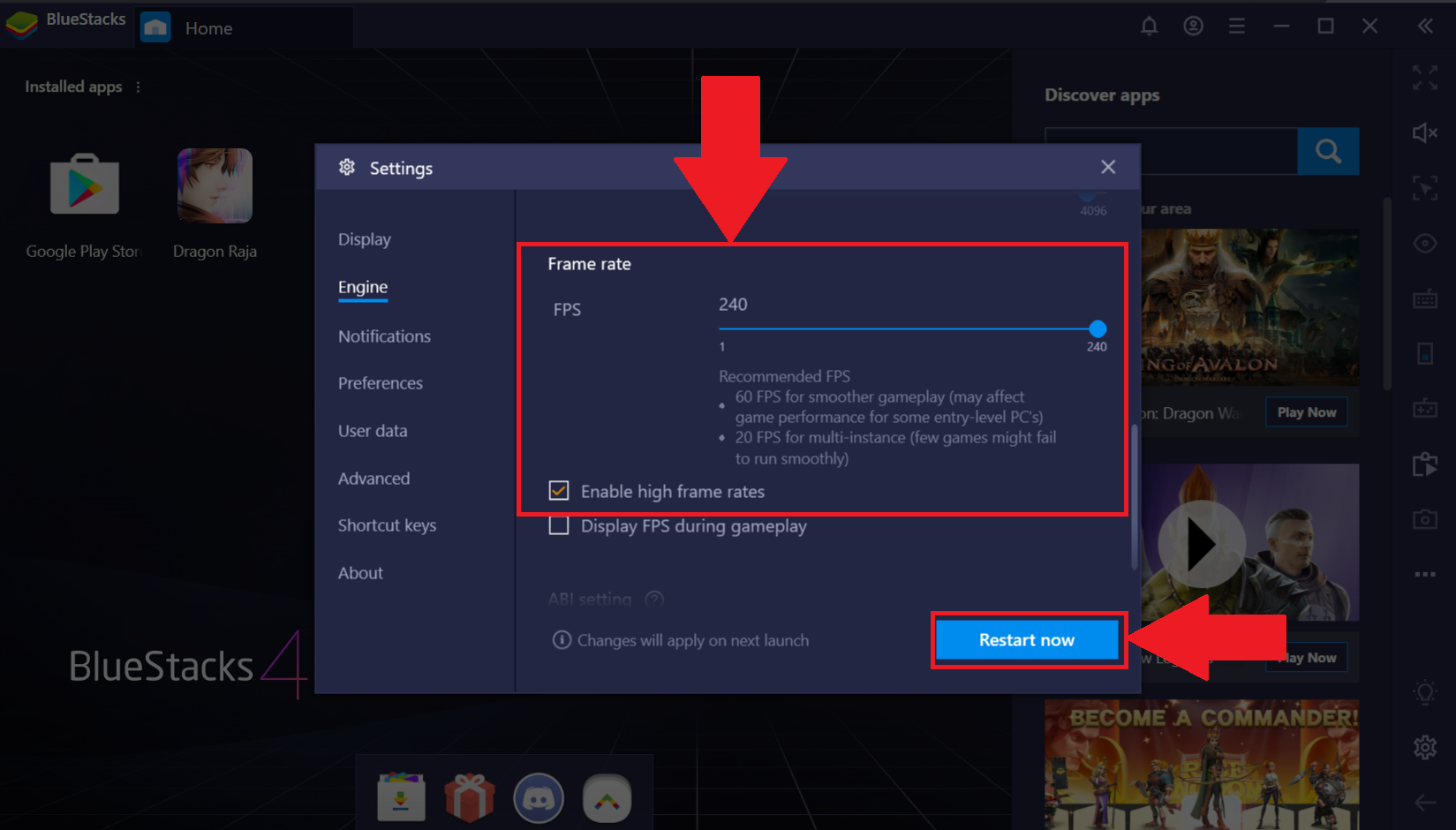Open the King of Avalon thumbnail
The height and width of the screenshot is (830, 1456).
coord(1249,307)
